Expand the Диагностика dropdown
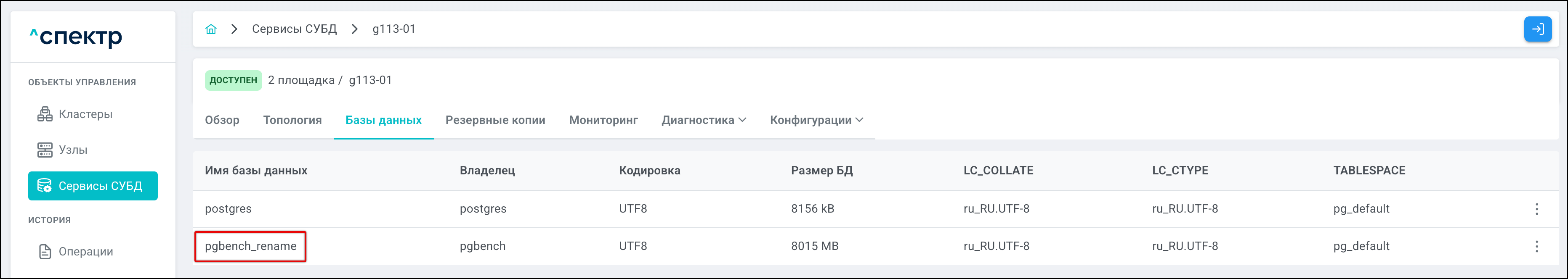 coord(703,120)
